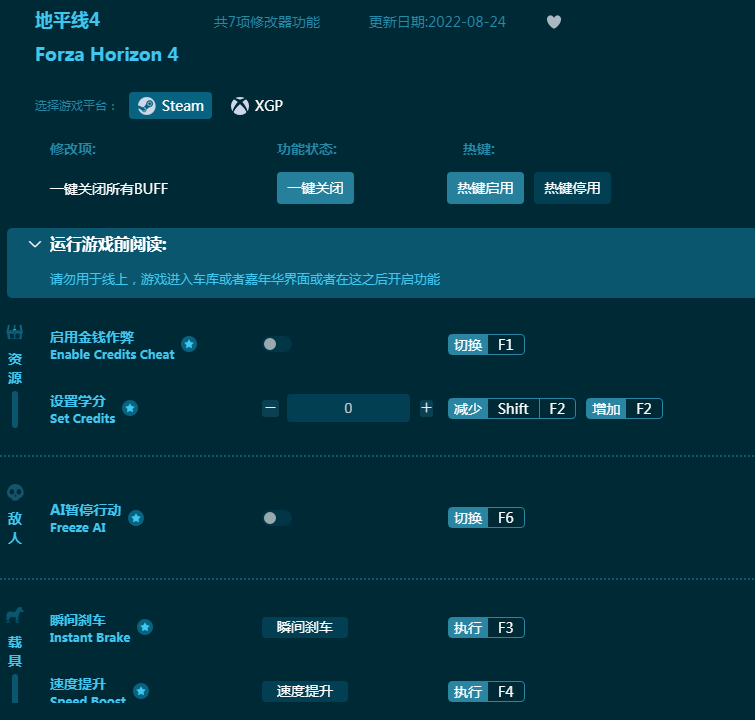Viewport: 755px width, 720px height.
Task: Click the 更新日期:2022-08-24 text
Action: [437, 22]
